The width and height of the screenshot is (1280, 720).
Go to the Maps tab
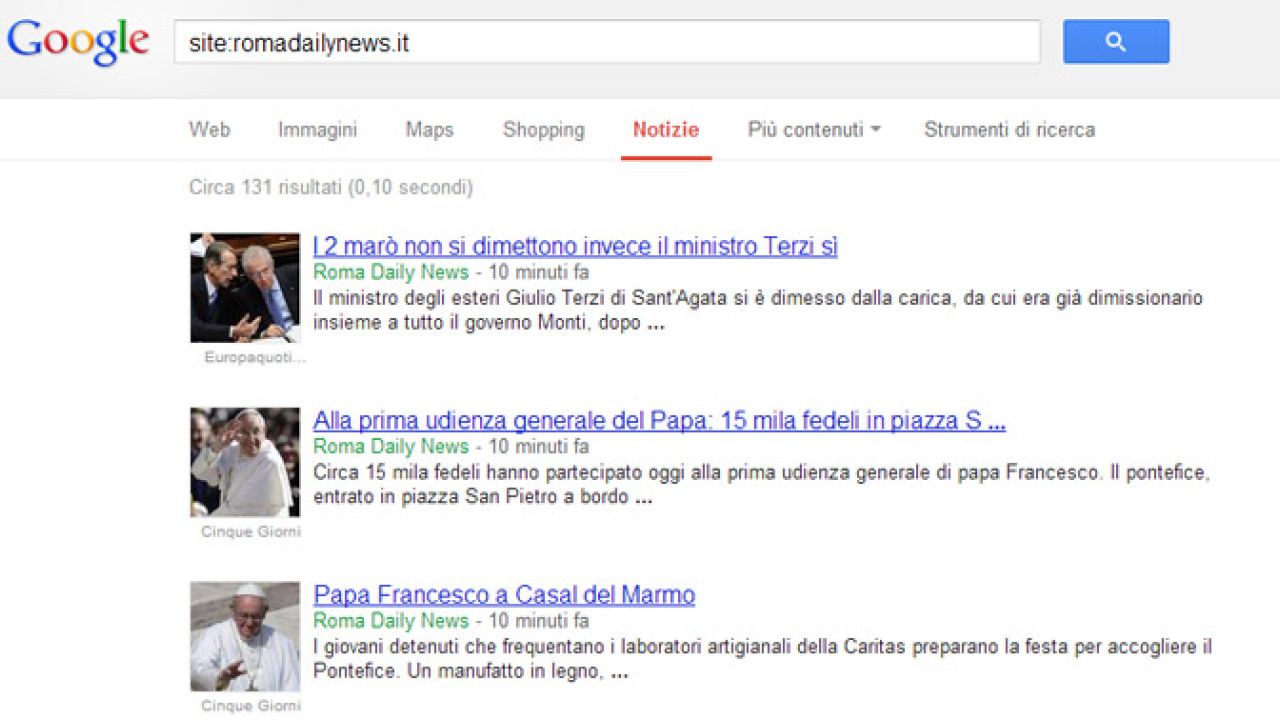point(429,130)
